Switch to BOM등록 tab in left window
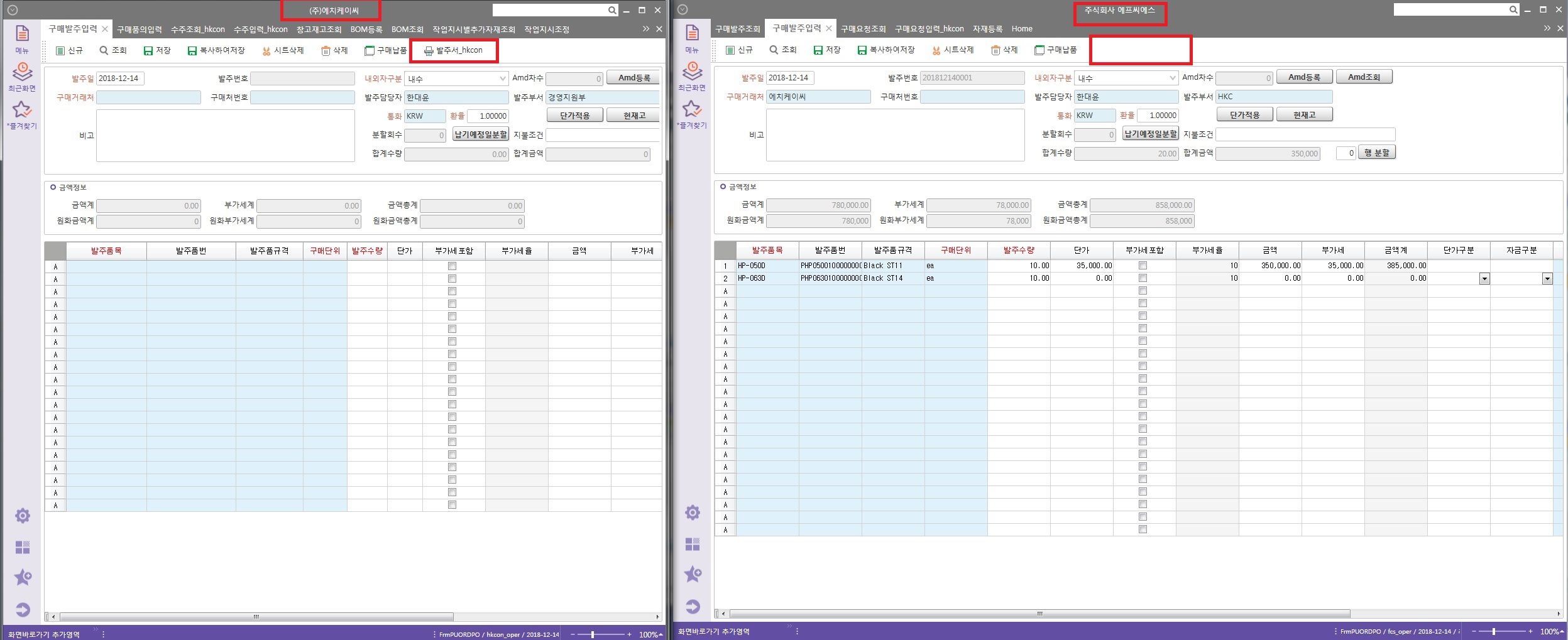 (x=366, y=30)
